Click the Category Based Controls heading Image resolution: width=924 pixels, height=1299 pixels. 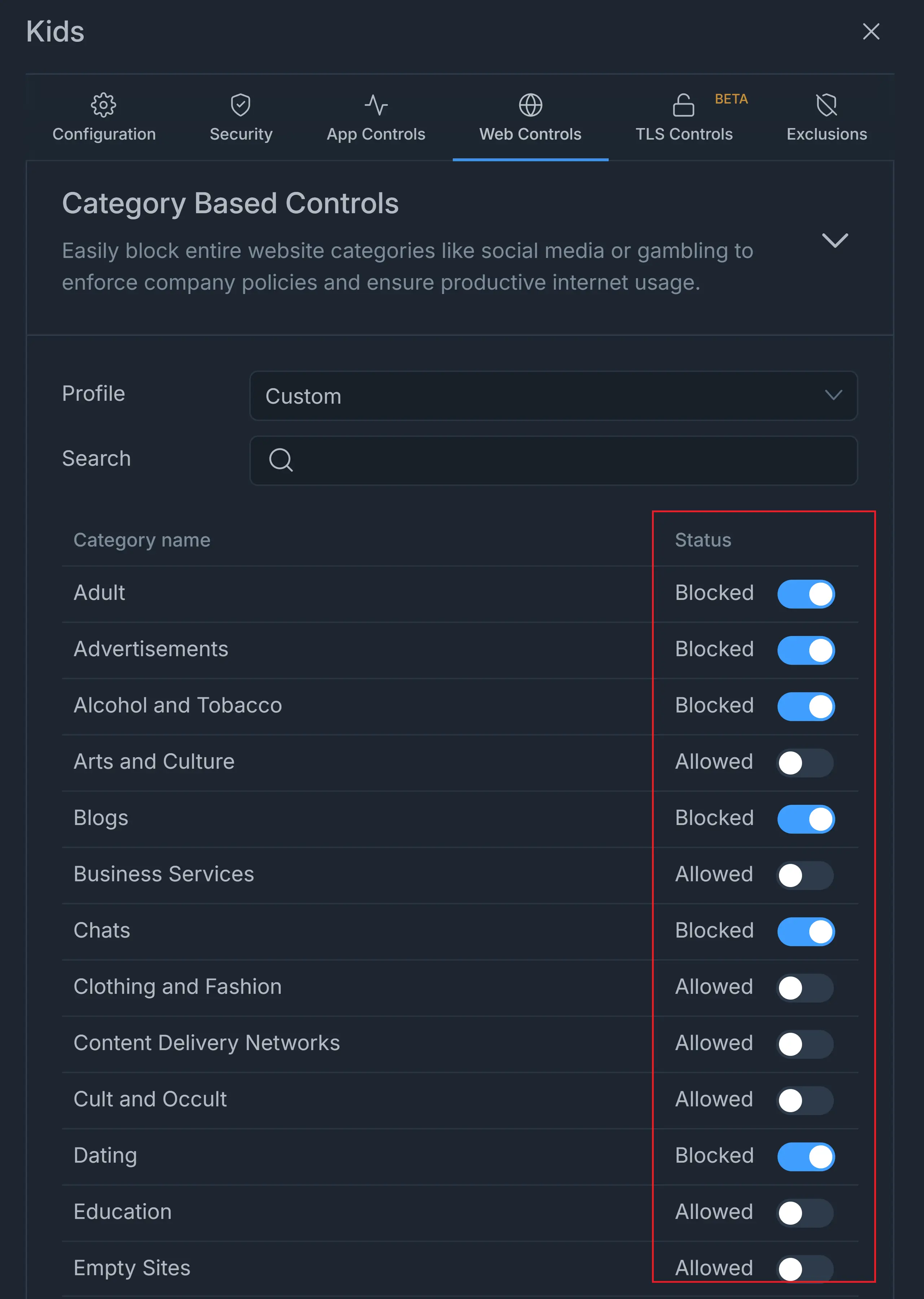pyautogui.click(x=231, y=203)
